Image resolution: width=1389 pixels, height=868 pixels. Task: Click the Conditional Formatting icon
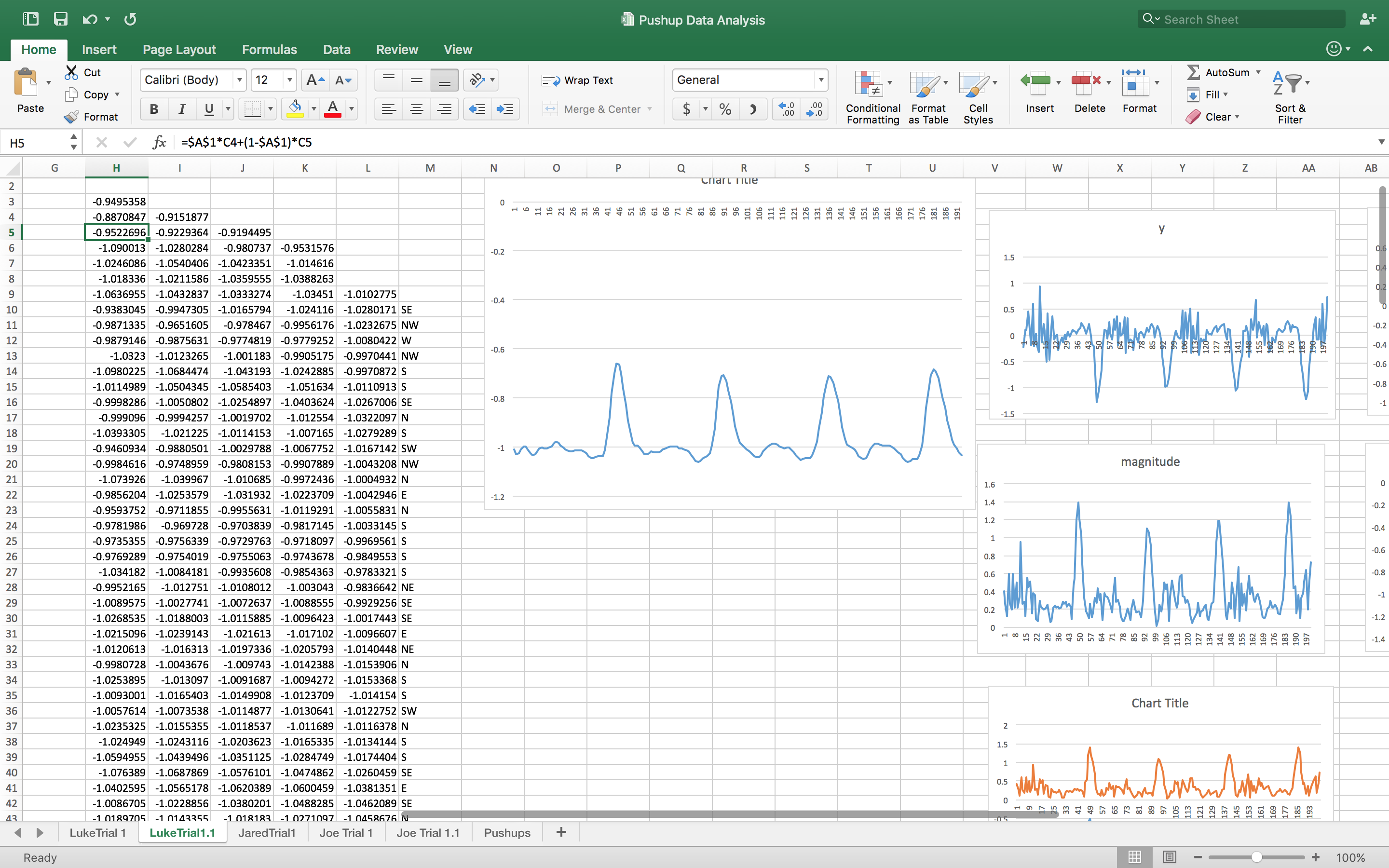pos(869,84)
